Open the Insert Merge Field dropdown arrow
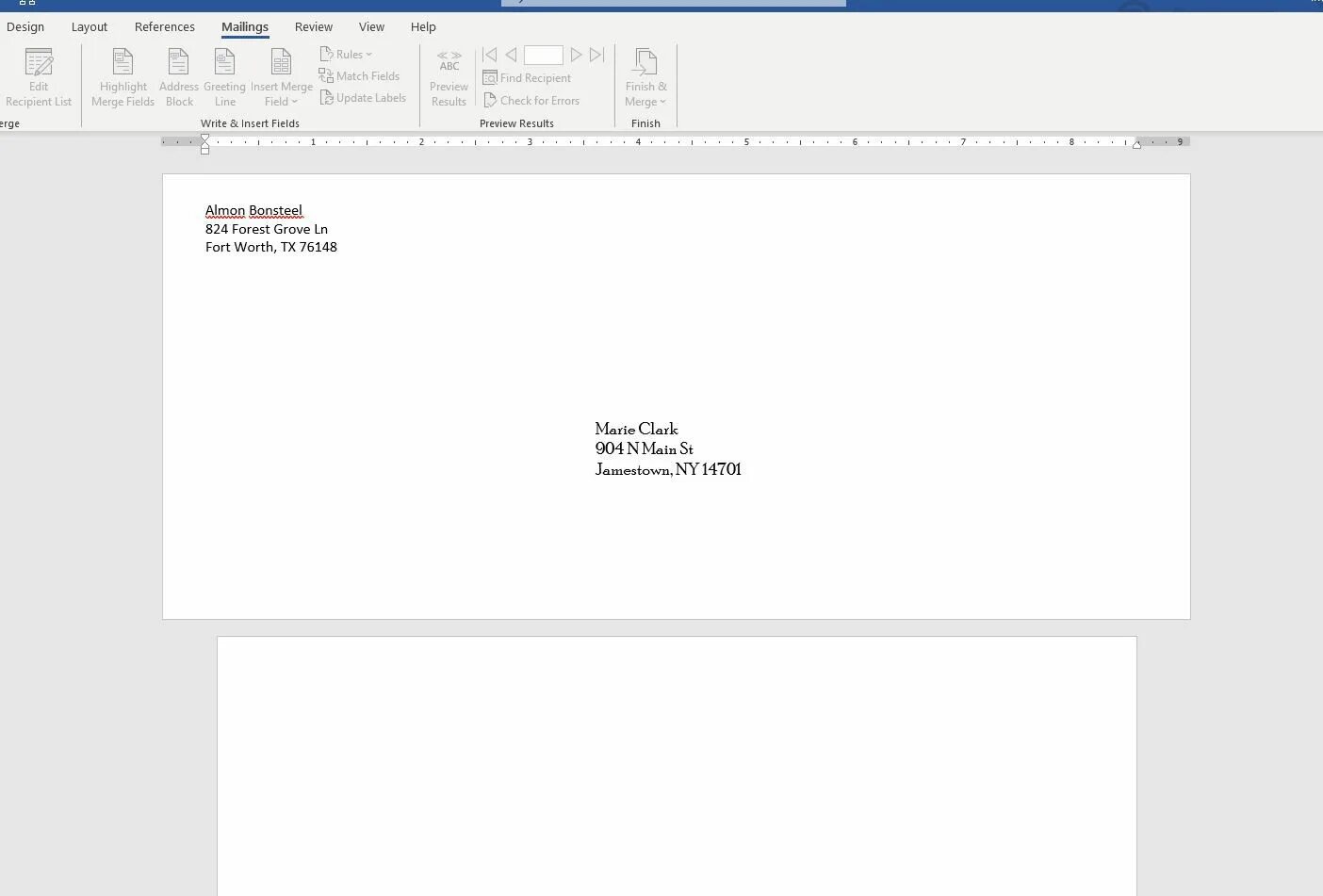 (294, 102)
